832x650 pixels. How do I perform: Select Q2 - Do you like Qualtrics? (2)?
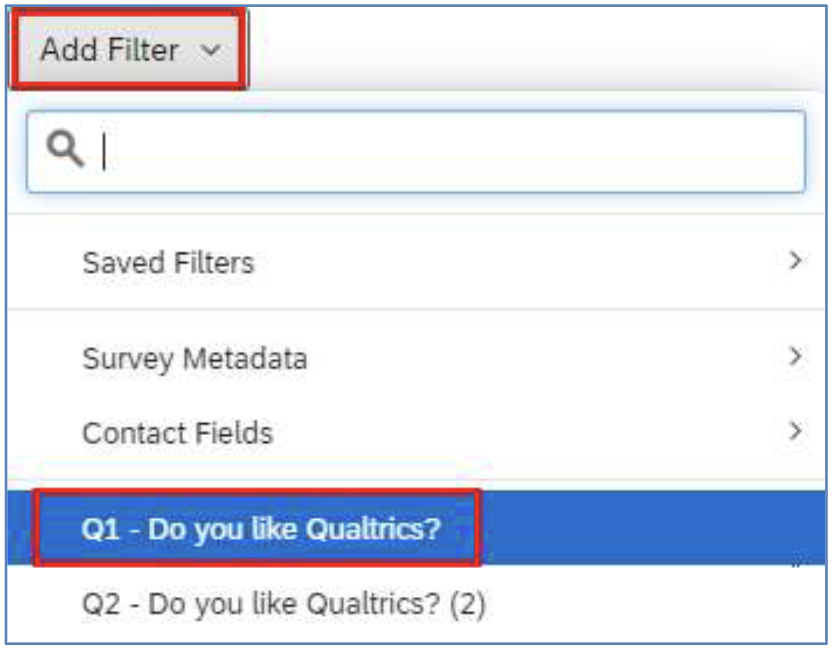tap(416, 603)
